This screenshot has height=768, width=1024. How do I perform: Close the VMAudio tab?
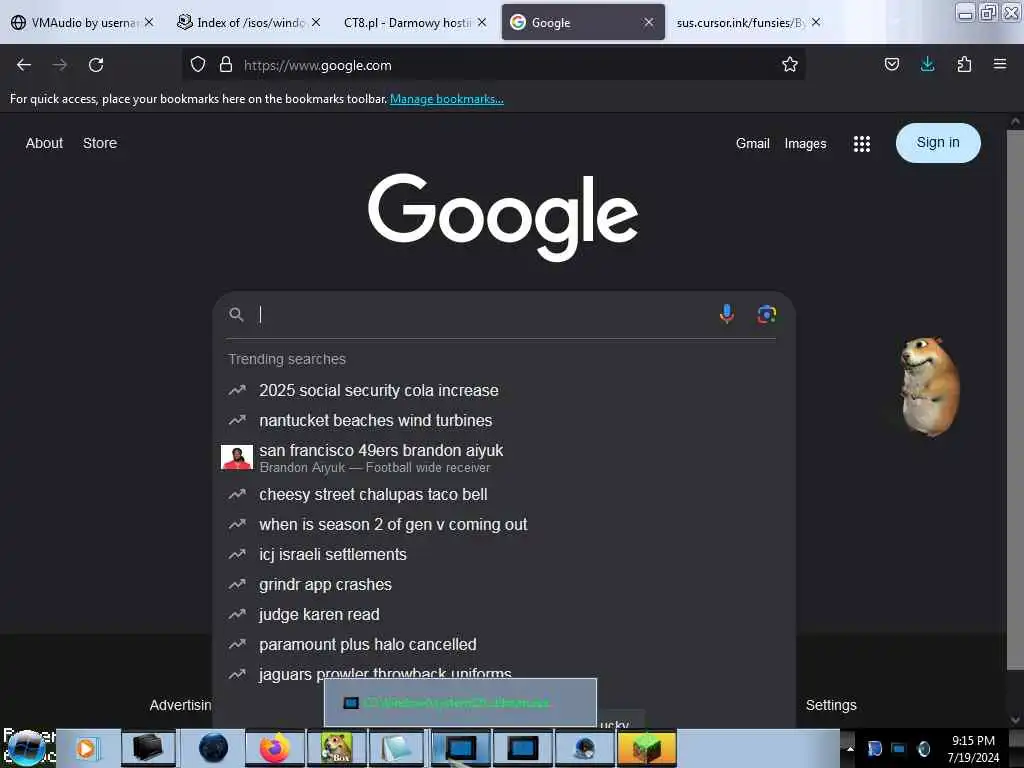149,22
